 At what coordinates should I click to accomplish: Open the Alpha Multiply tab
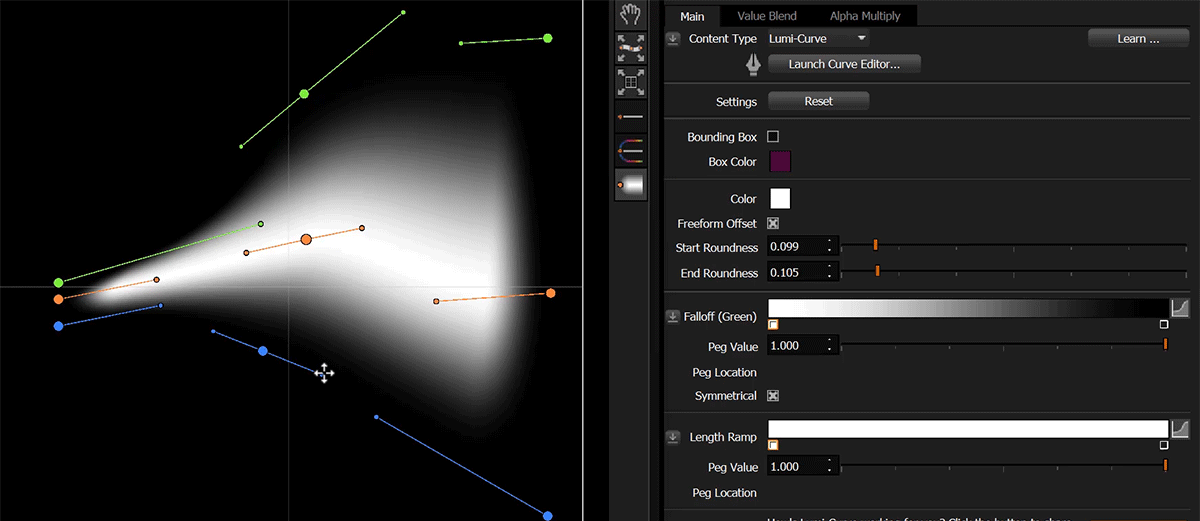pos(865,16)
